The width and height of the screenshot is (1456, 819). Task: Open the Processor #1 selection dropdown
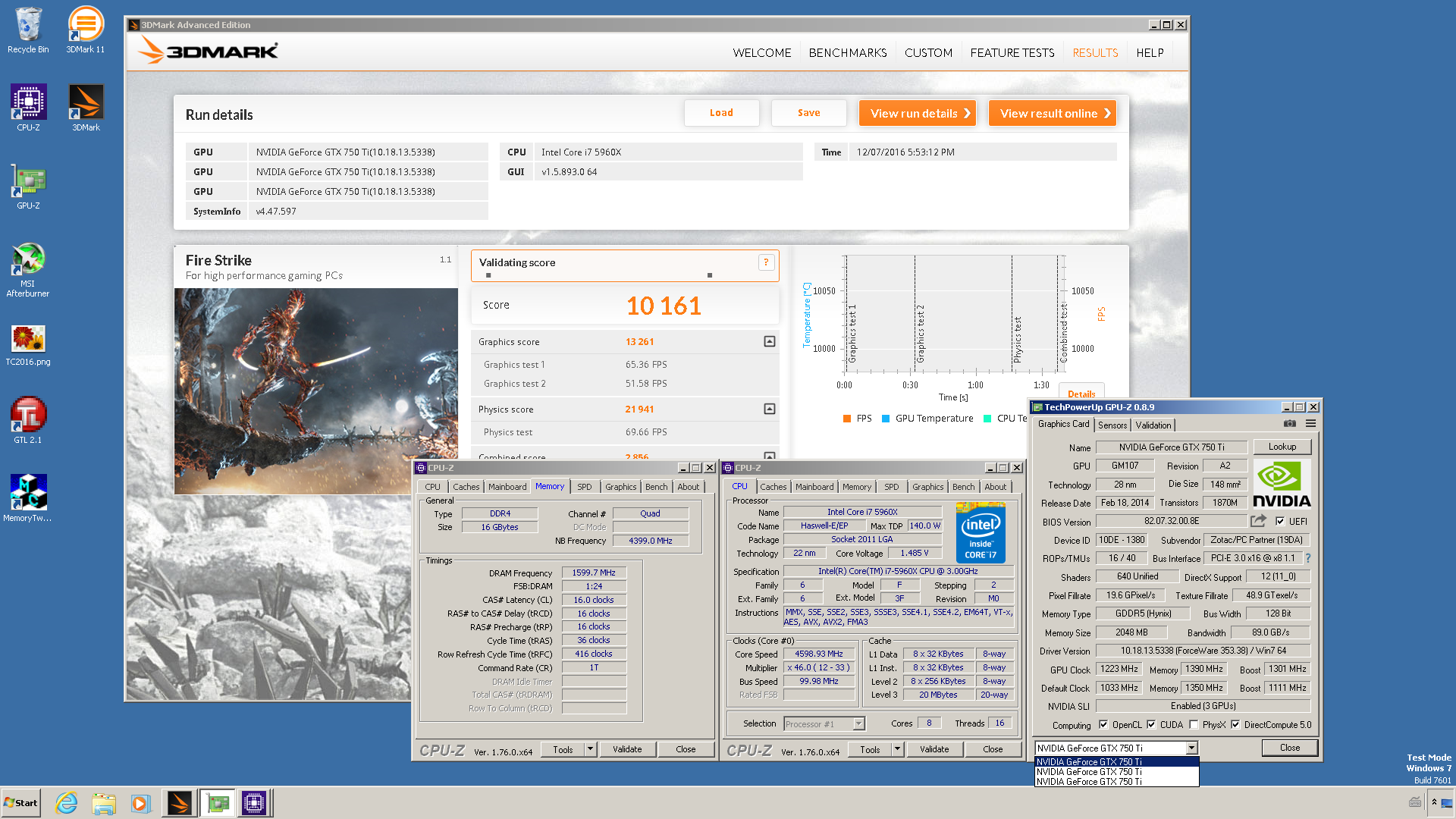[x=858, y=723]
